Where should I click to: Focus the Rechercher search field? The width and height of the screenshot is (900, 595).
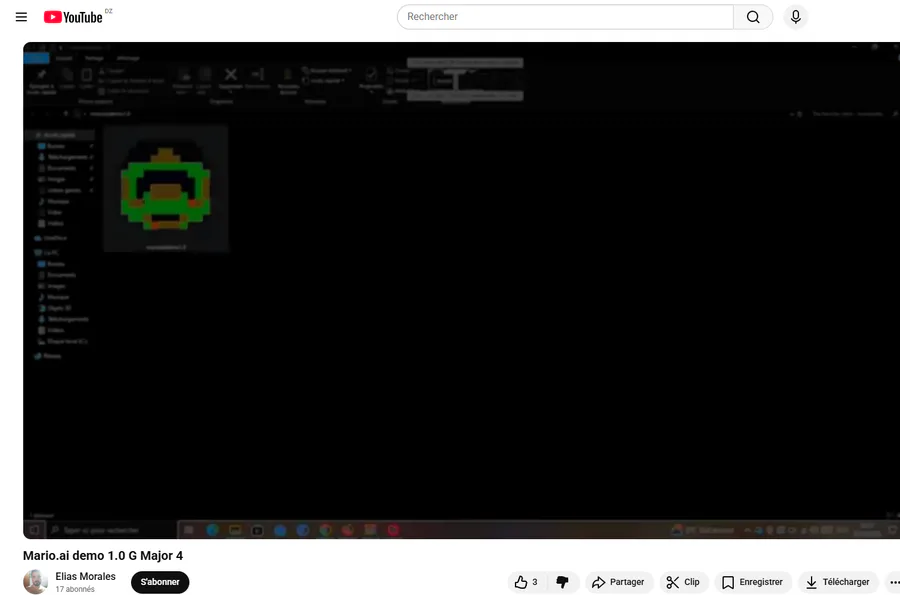click(x=565, y=17)
